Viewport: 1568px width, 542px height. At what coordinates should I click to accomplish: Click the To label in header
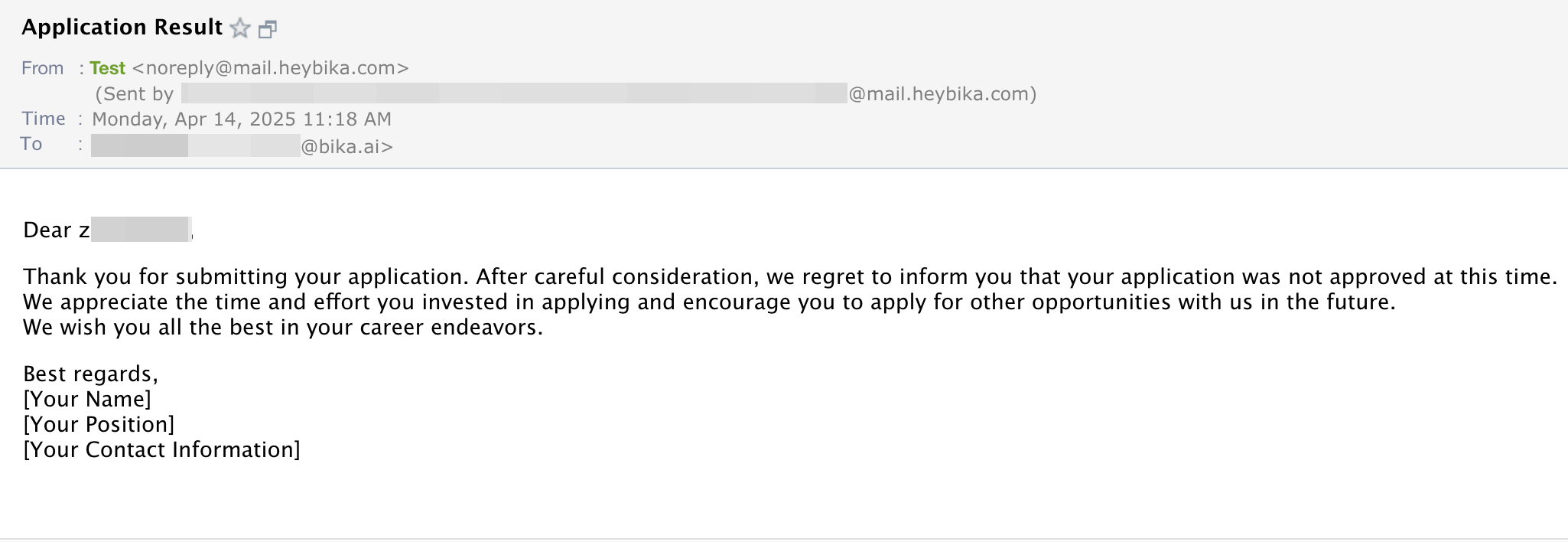click(x=31, y=144)
